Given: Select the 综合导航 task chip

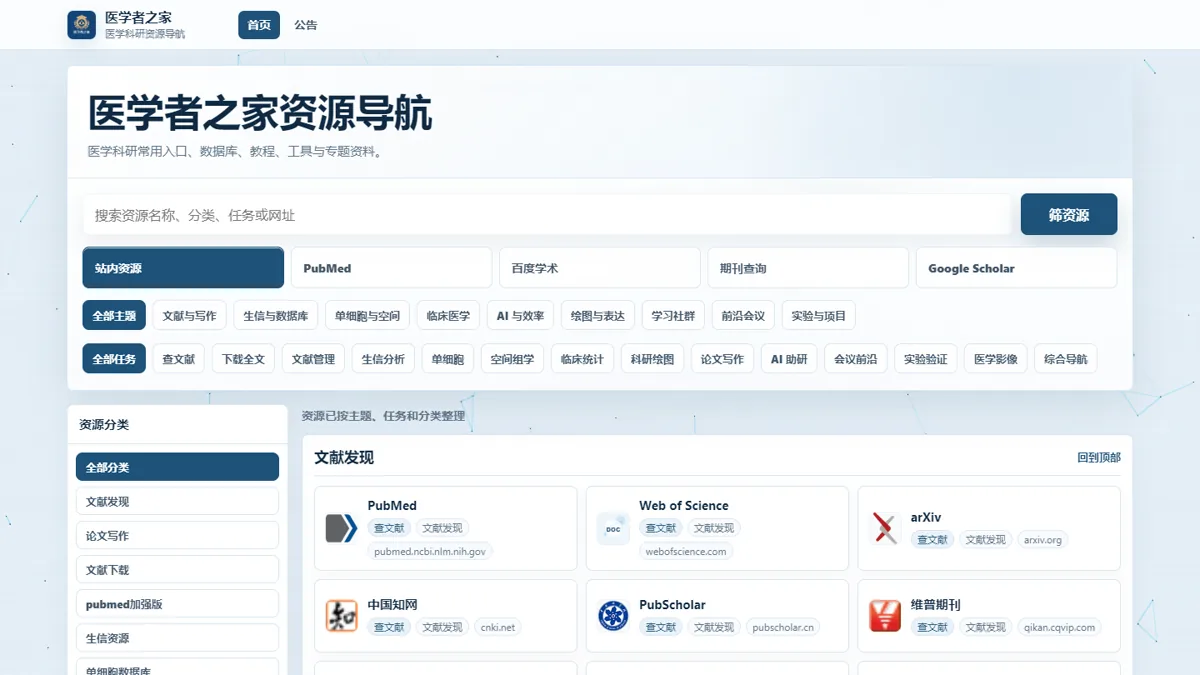Looking at the screenshot, I should pyautogui.click(x=1066, y=359).
